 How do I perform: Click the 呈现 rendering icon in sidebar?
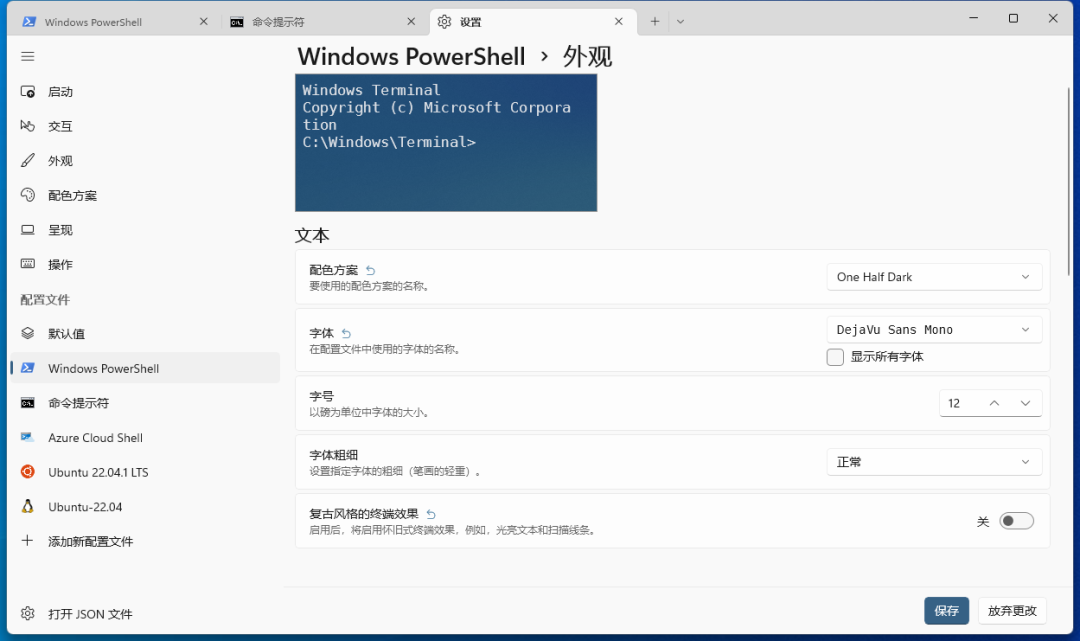[28, 230]
